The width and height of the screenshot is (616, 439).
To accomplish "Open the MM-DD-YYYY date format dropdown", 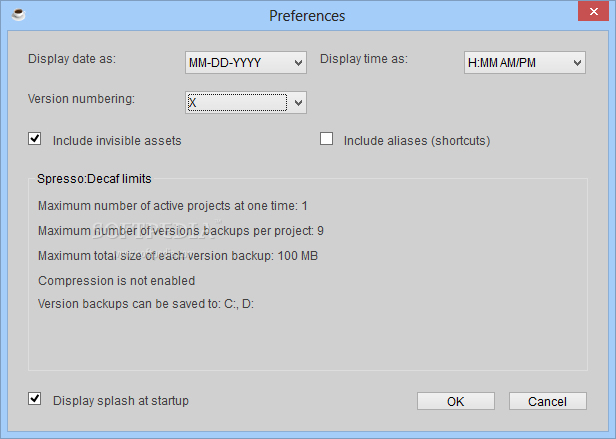I will tap(245, 63).
